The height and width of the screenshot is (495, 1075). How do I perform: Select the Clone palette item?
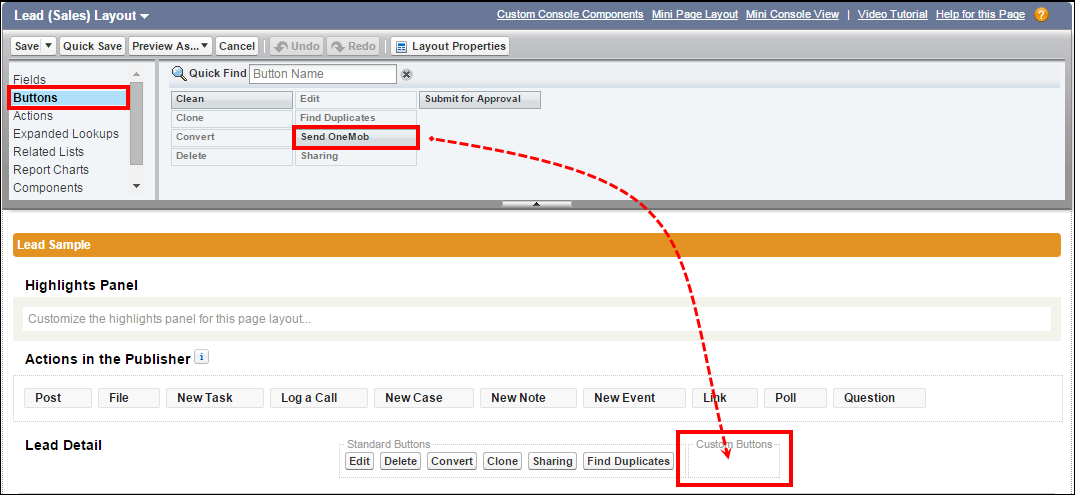(x=232, y=119)
